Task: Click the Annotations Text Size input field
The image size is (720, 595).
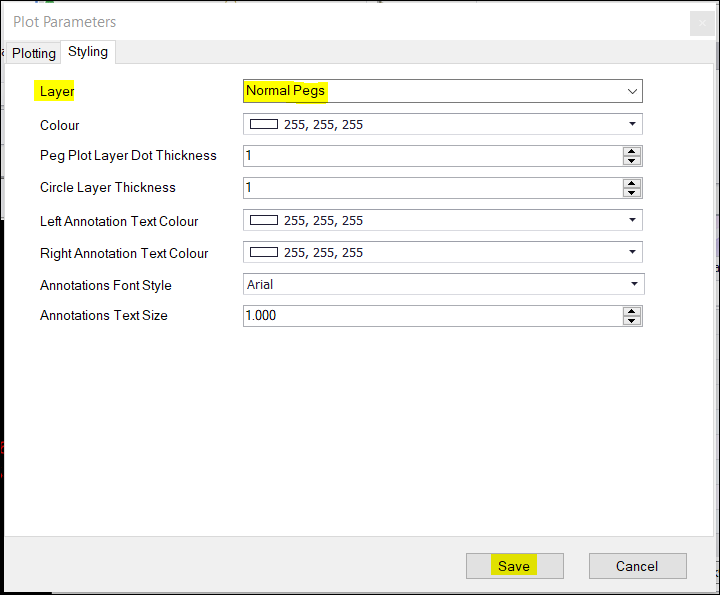Action: [x=430, y=316]
